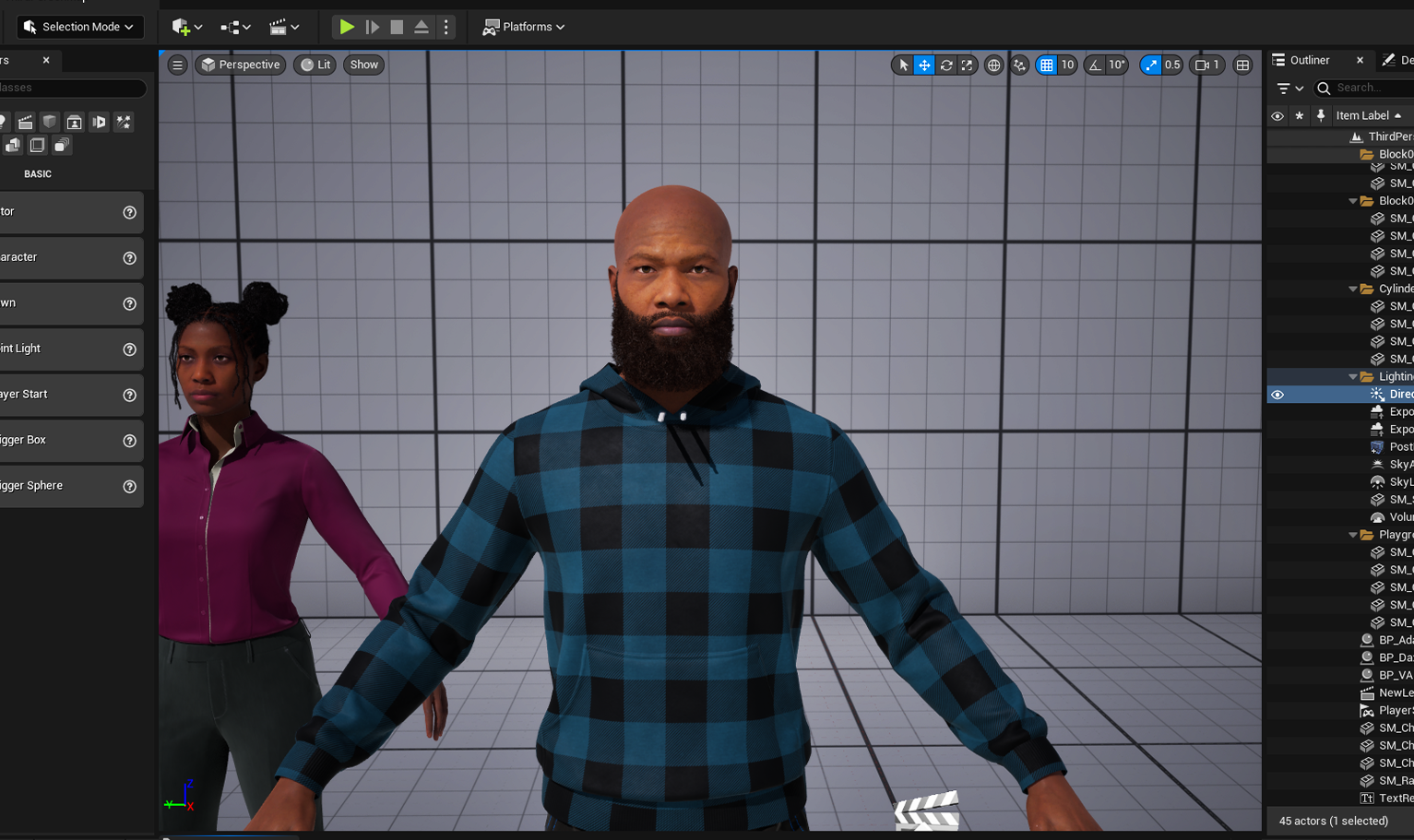Collapse the Lighting folder in Outliner

click(1353, 376)
